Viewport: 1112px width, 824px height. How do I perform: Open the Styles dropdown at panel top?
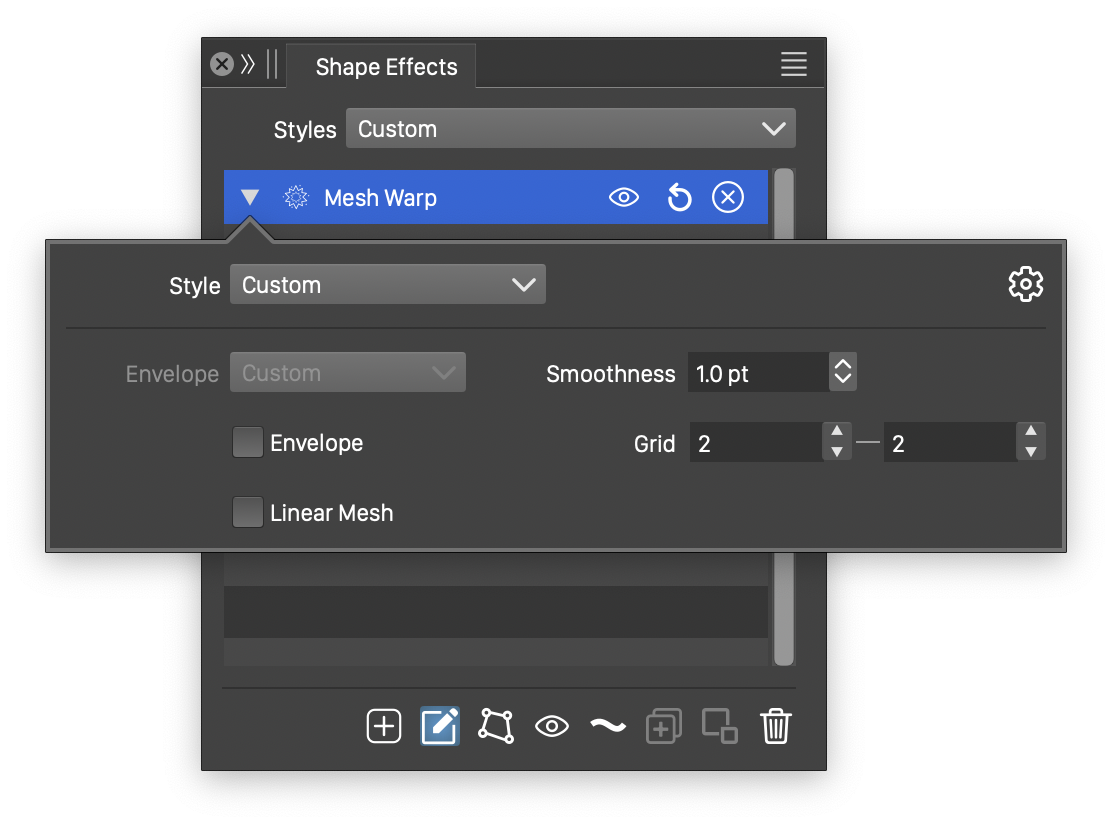(x=570, y=129)
